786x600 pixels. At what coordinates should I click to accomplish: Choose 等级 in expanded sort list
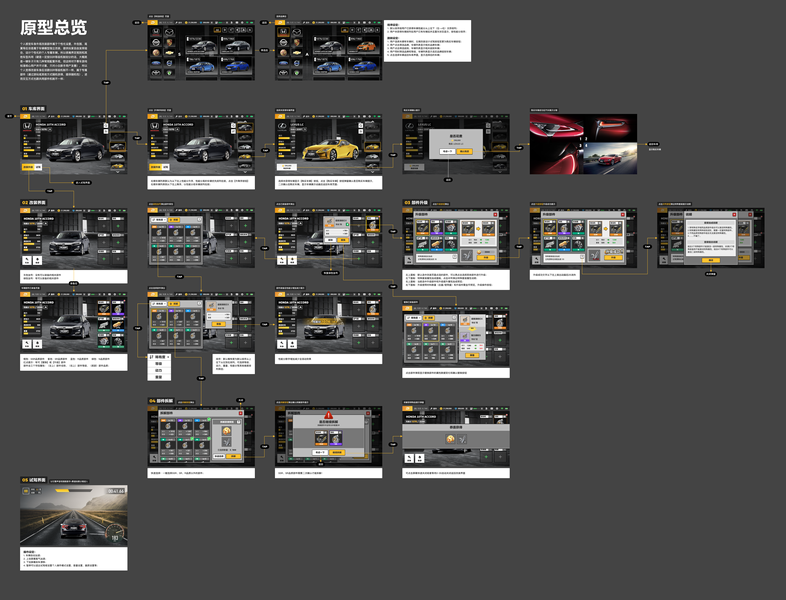tap(159, 363)
